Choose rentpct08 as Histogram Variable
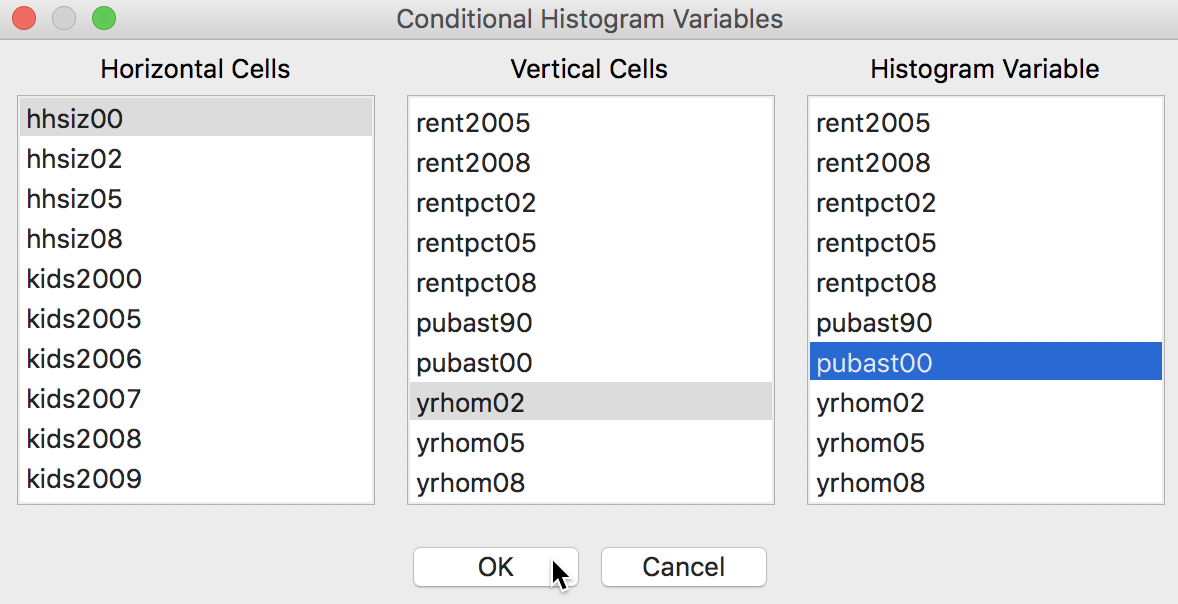Viewport: 1178px width, 604px height. [986, 282]
